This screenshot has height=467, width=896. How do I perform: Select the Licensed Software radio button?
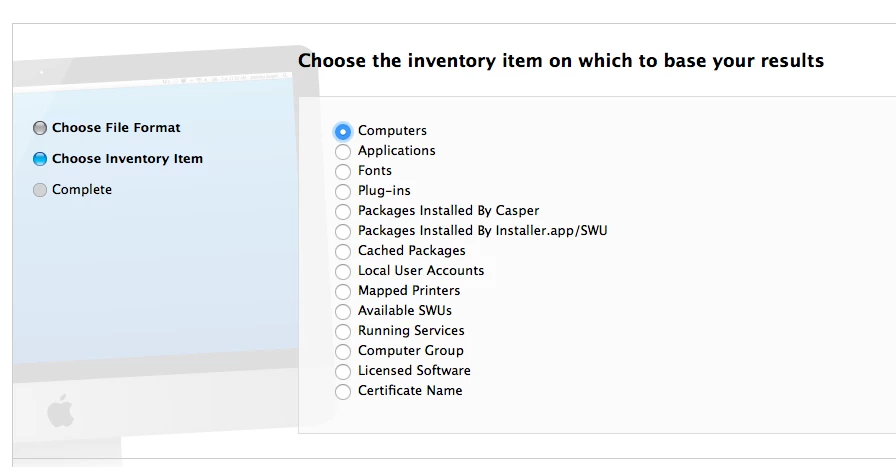tap(343, 372)
